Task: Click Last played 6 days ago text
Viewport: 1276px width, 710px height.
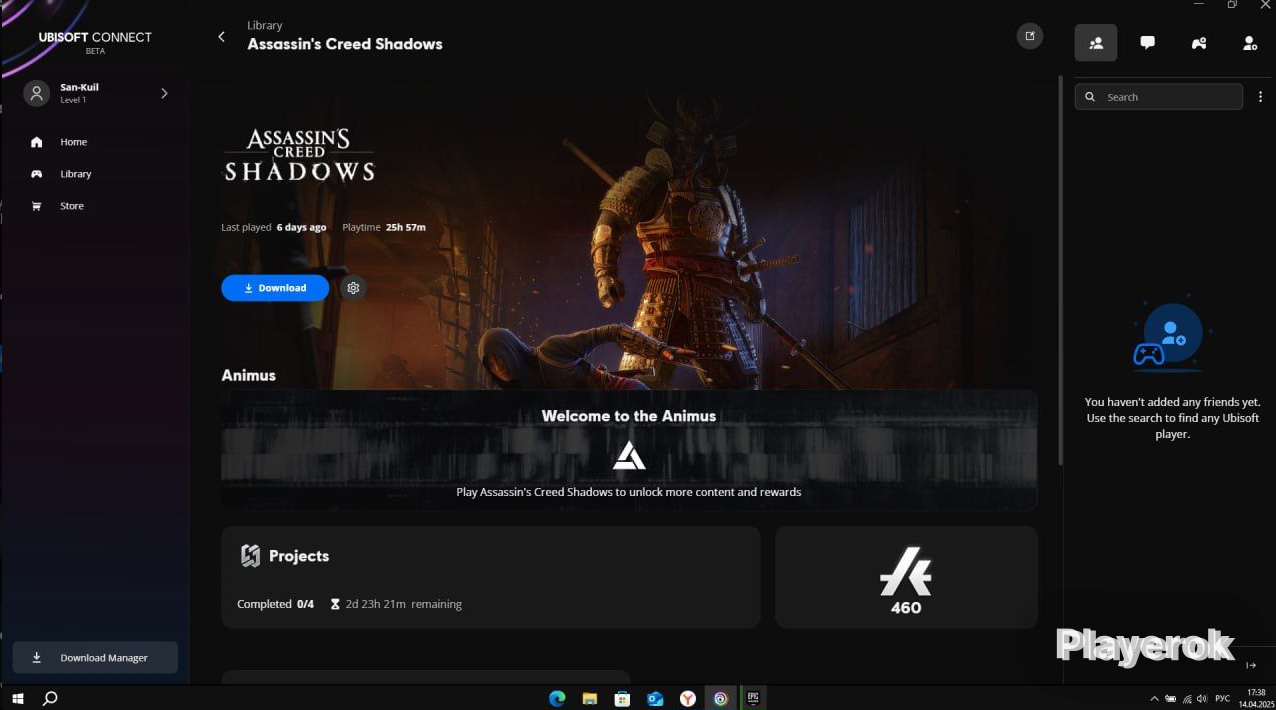Action: point(274,227)
